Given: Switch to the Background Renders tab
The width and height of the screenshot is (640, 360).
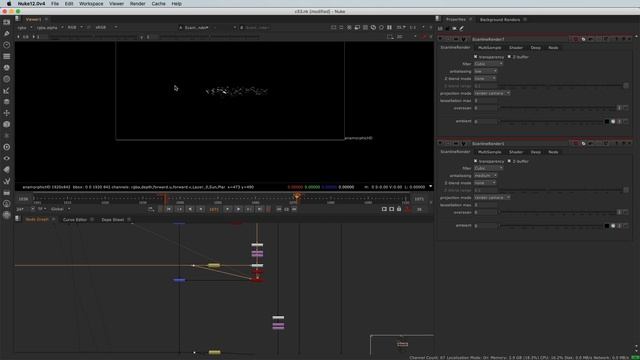Looking at the screenshot, I should (x=500, y=20).
